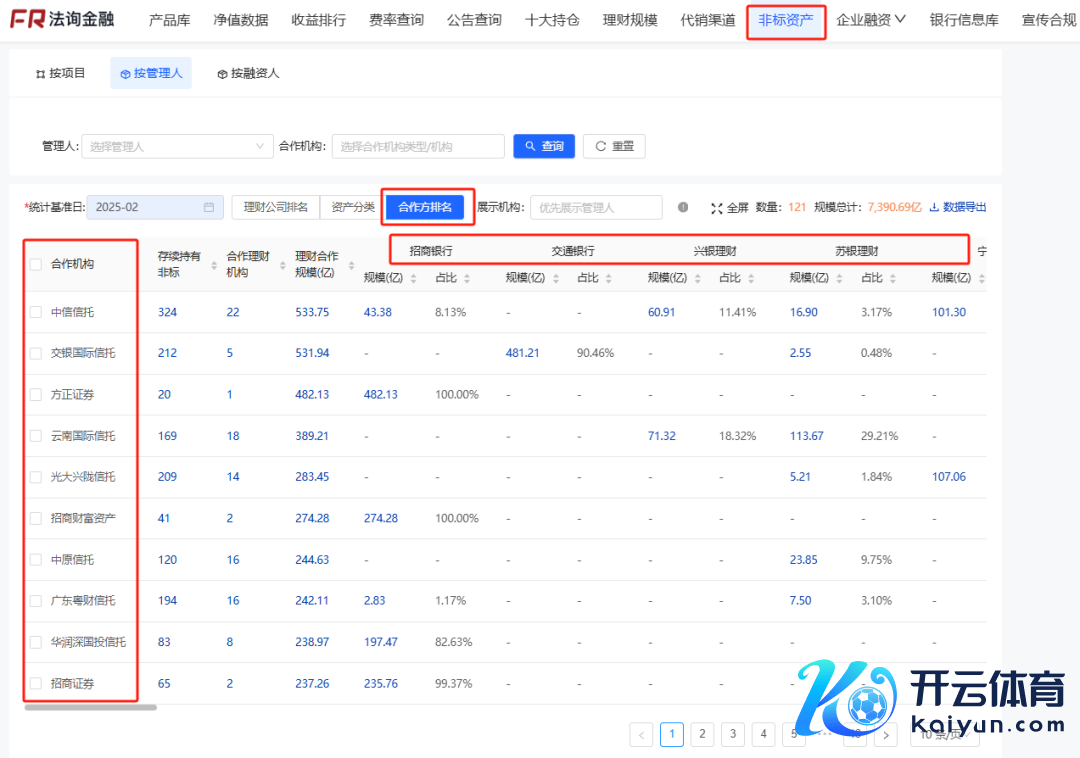Go to page 3 in pagination

click(x=733, y=735)
